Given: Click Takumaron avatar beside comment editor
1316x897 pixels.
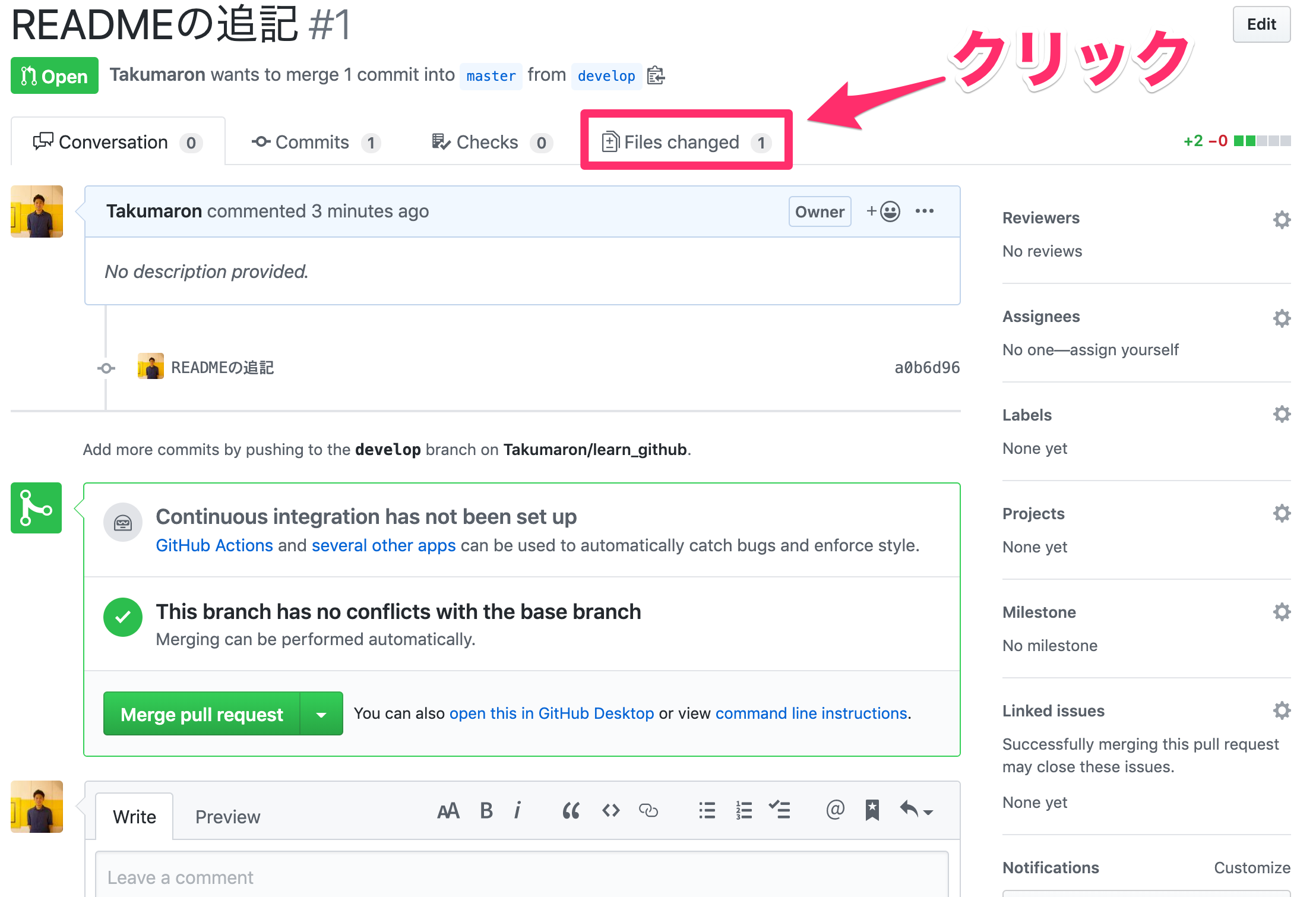Looking at the screenshot, I should 37,807.
